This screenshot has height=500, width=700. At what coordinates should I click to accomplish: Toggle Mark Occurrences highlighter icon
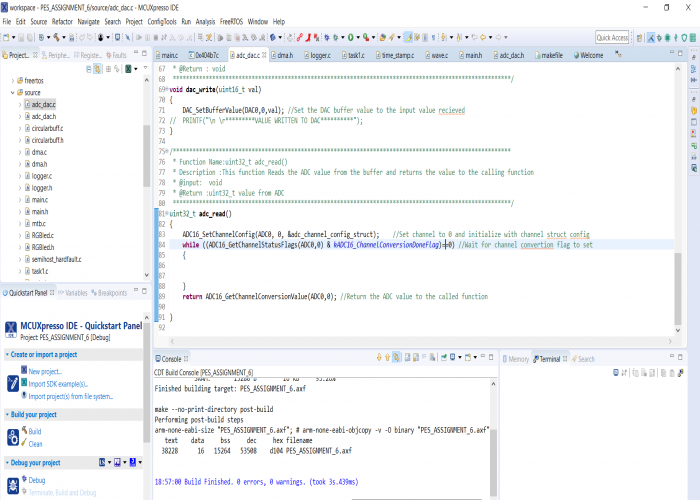408,38
